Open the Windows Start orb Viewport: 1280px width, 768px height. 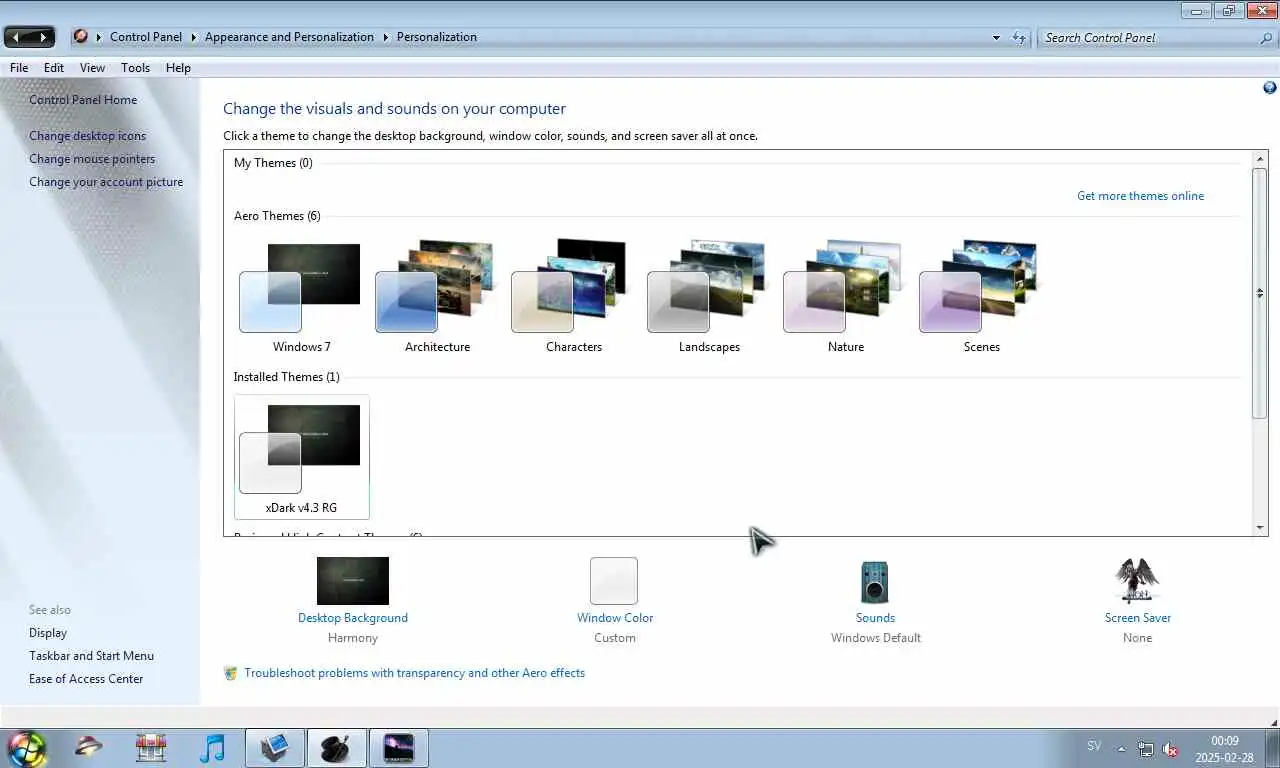(x=27, y=748)
